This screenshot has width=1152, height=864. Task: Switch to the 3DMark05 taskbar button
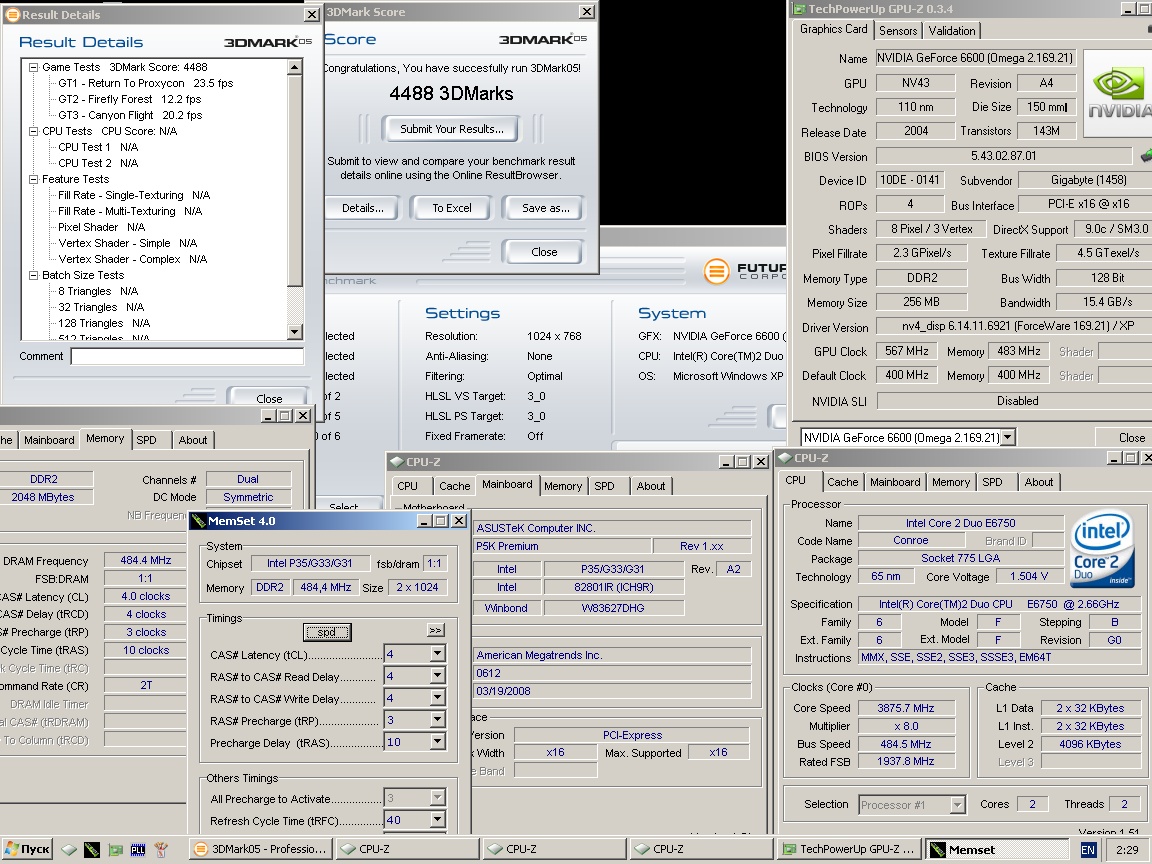(260, 849)
